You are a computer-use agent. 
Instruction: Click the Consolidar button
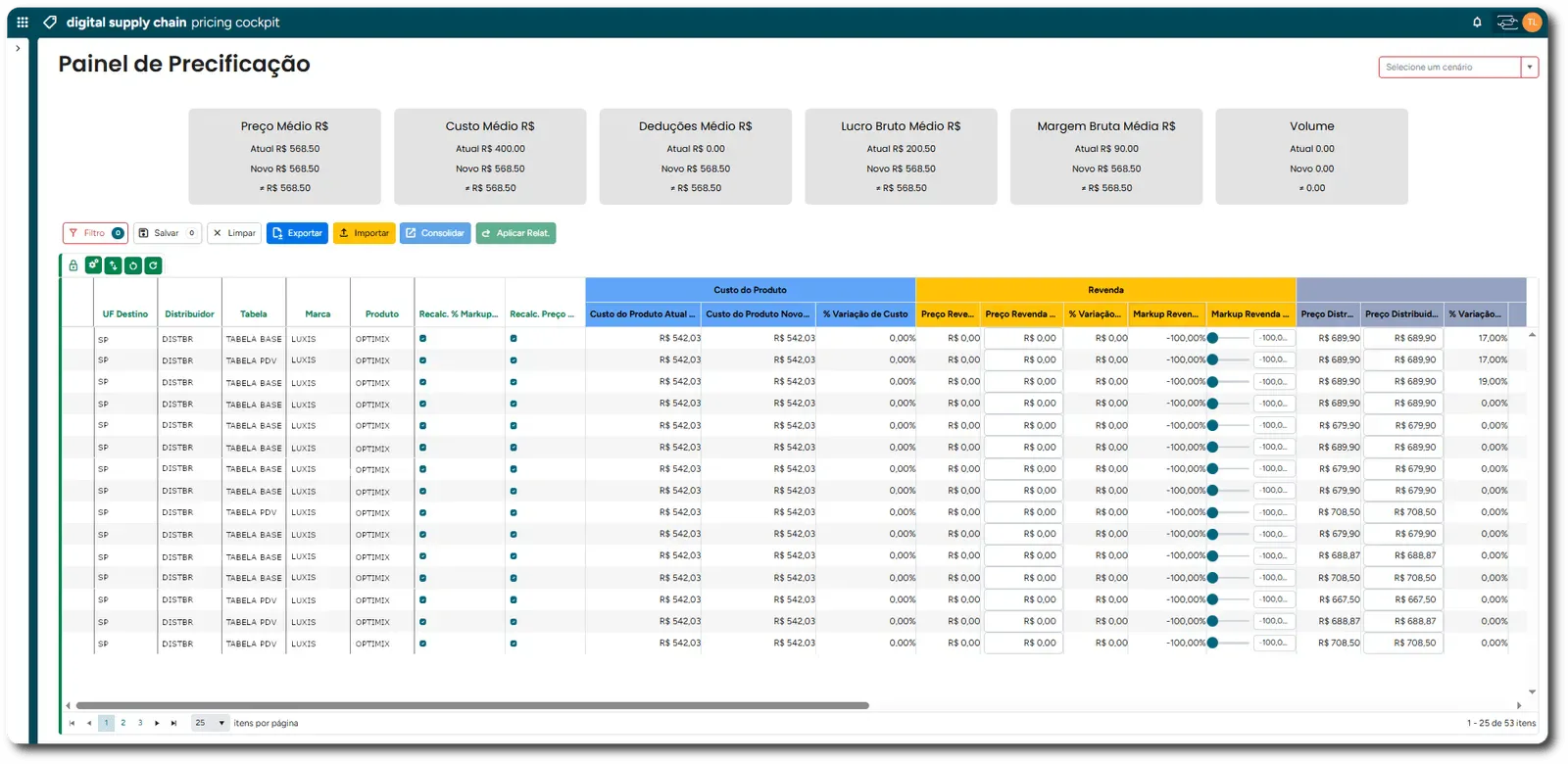(x=435, y=233)
